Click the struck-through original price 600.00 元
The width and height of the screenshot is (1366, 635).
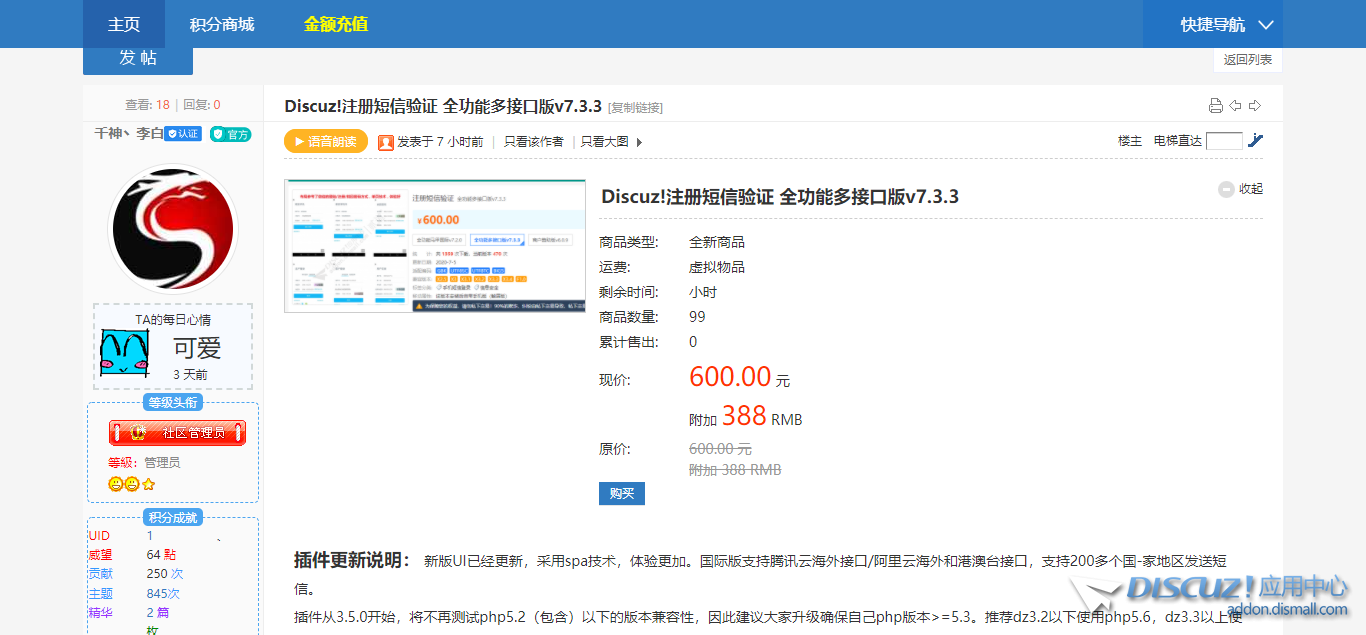pos(721,449)
